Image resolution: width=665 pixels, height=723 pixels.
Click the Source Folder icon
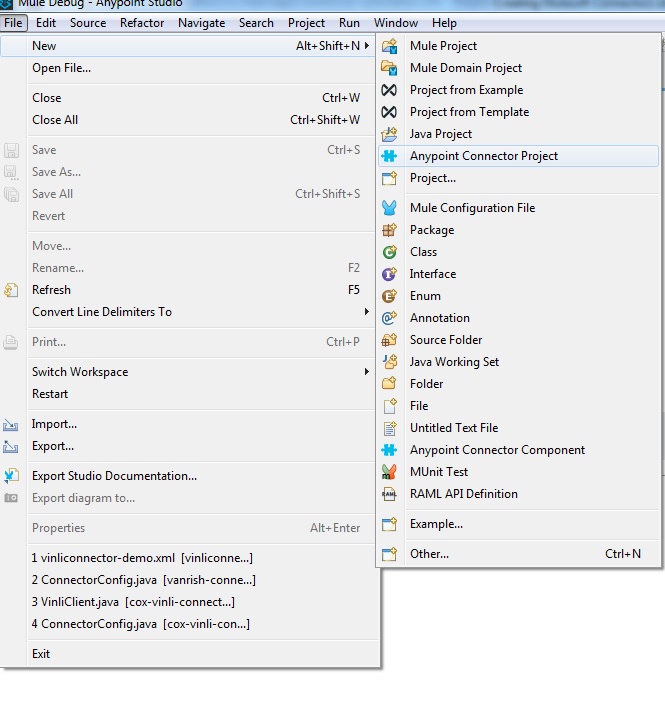[389, 340]
